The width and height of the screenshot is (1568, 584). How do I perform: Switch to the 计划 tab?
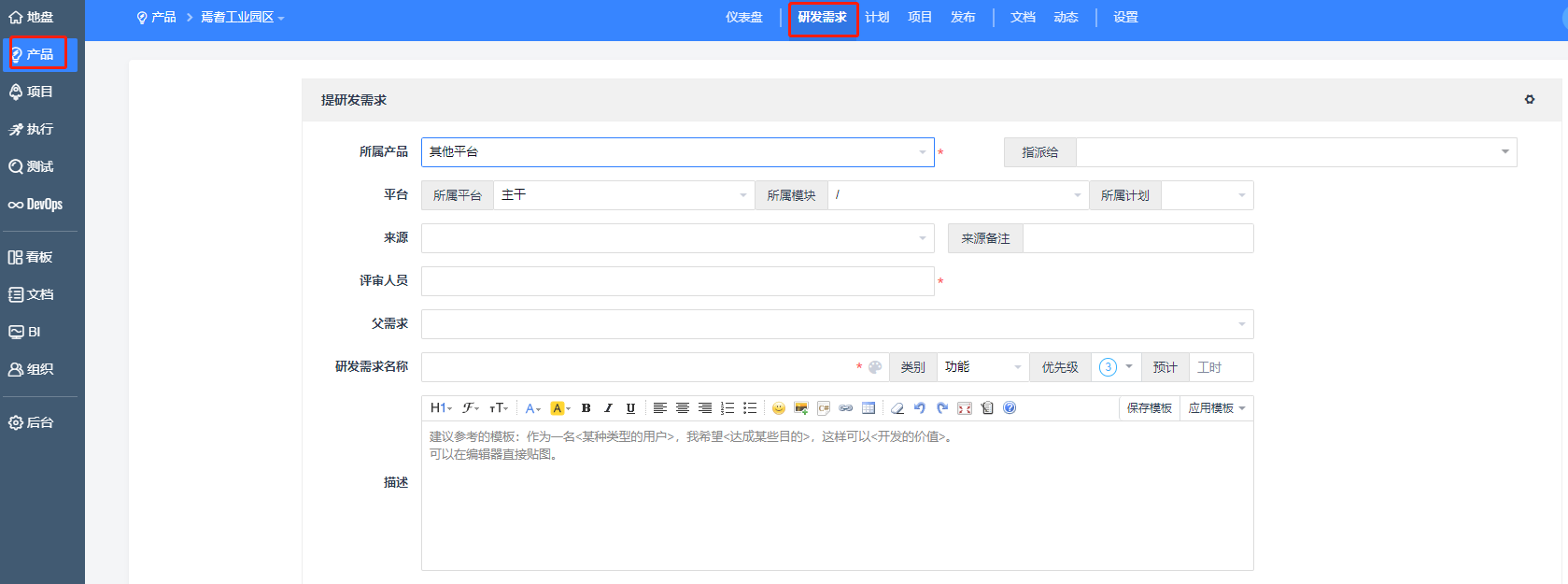coord(877,18)
